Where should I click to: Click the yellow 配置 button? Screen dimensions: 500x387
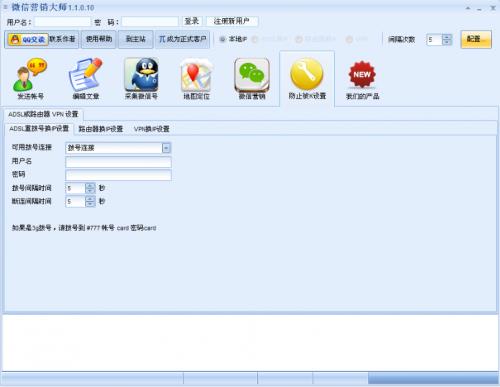pyautogui.click(x=476, y=39)
